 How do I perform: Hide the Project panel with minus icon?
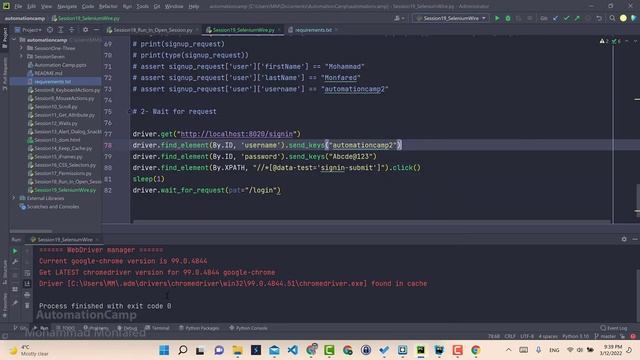click(x=96, y=30)
